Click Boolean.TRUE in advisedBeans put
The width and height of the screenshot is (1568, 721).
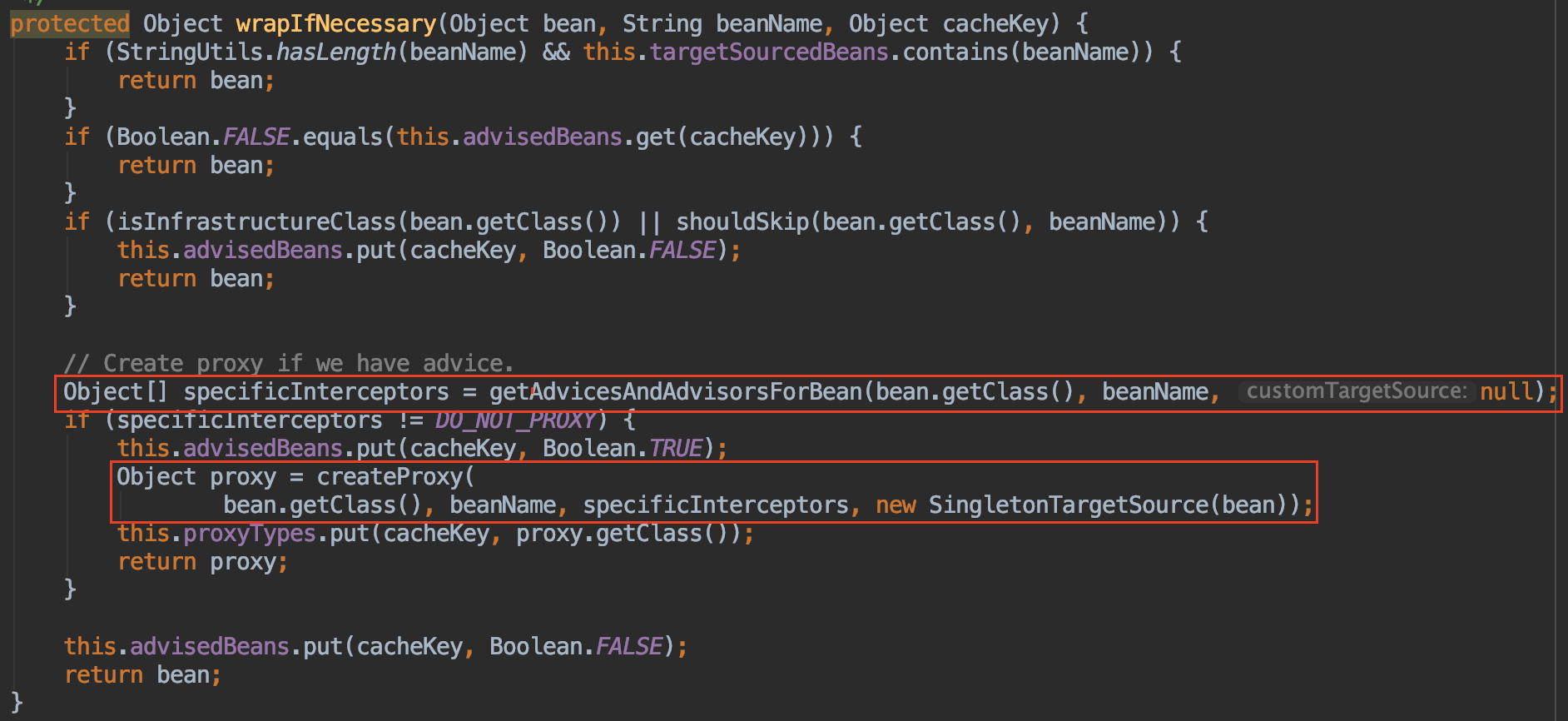pyautogui.click(x=623, y=448)
